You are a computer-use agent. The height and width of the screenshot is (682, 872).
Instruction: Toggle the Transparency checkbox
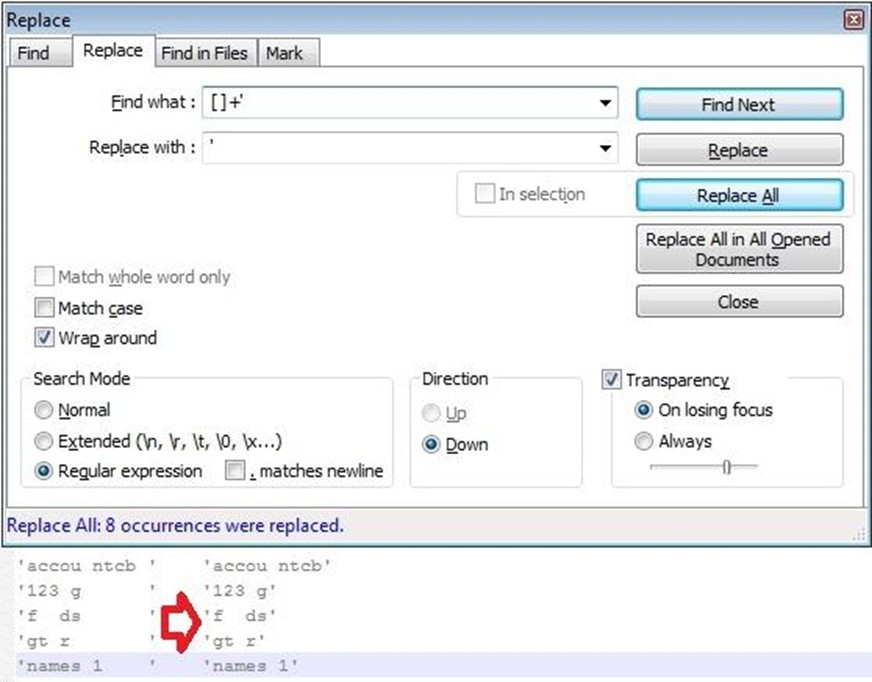tap(611, 380)
